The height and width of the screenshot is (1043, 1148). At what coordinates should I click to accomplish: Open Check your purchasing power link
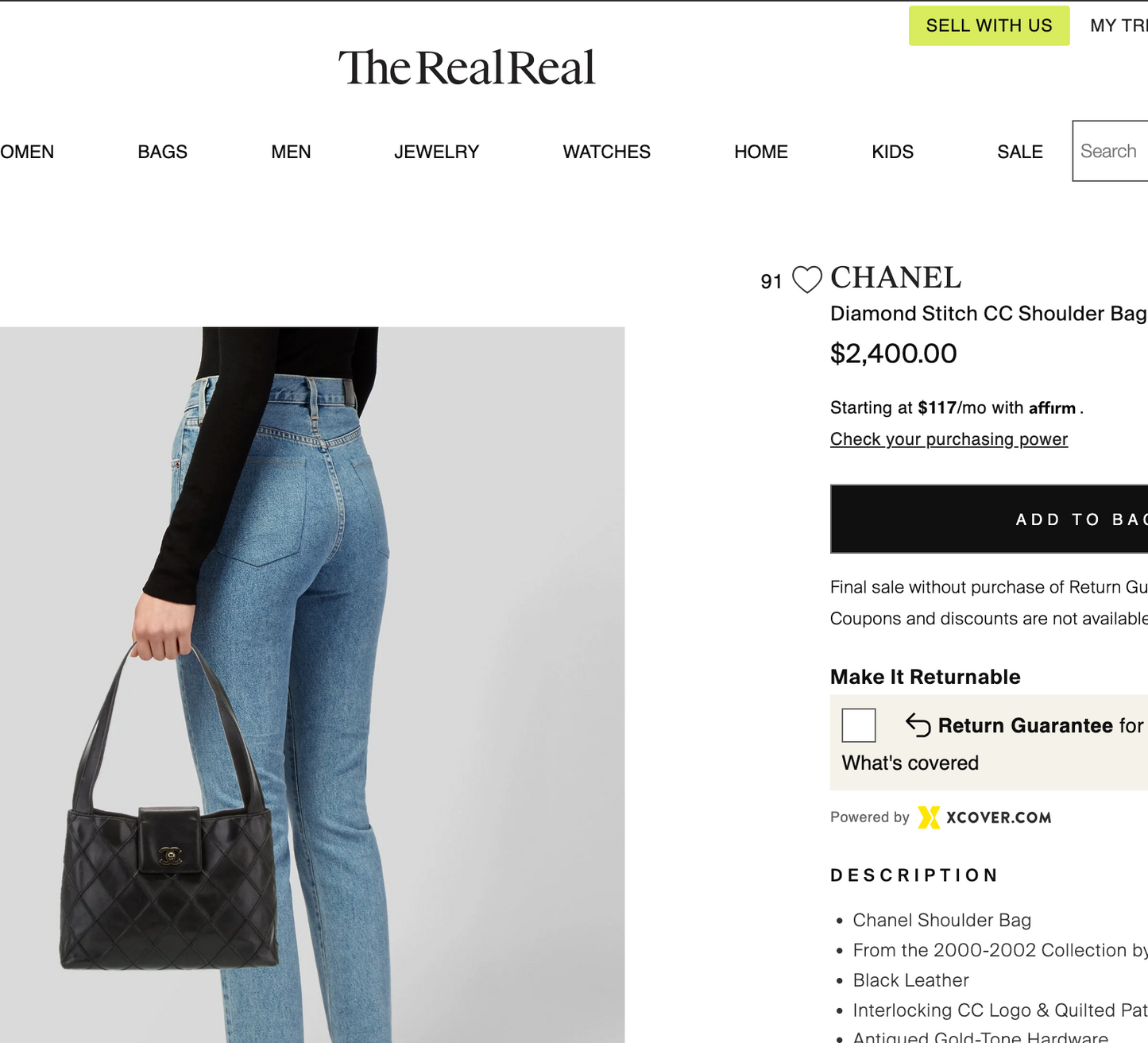[949, 439]
